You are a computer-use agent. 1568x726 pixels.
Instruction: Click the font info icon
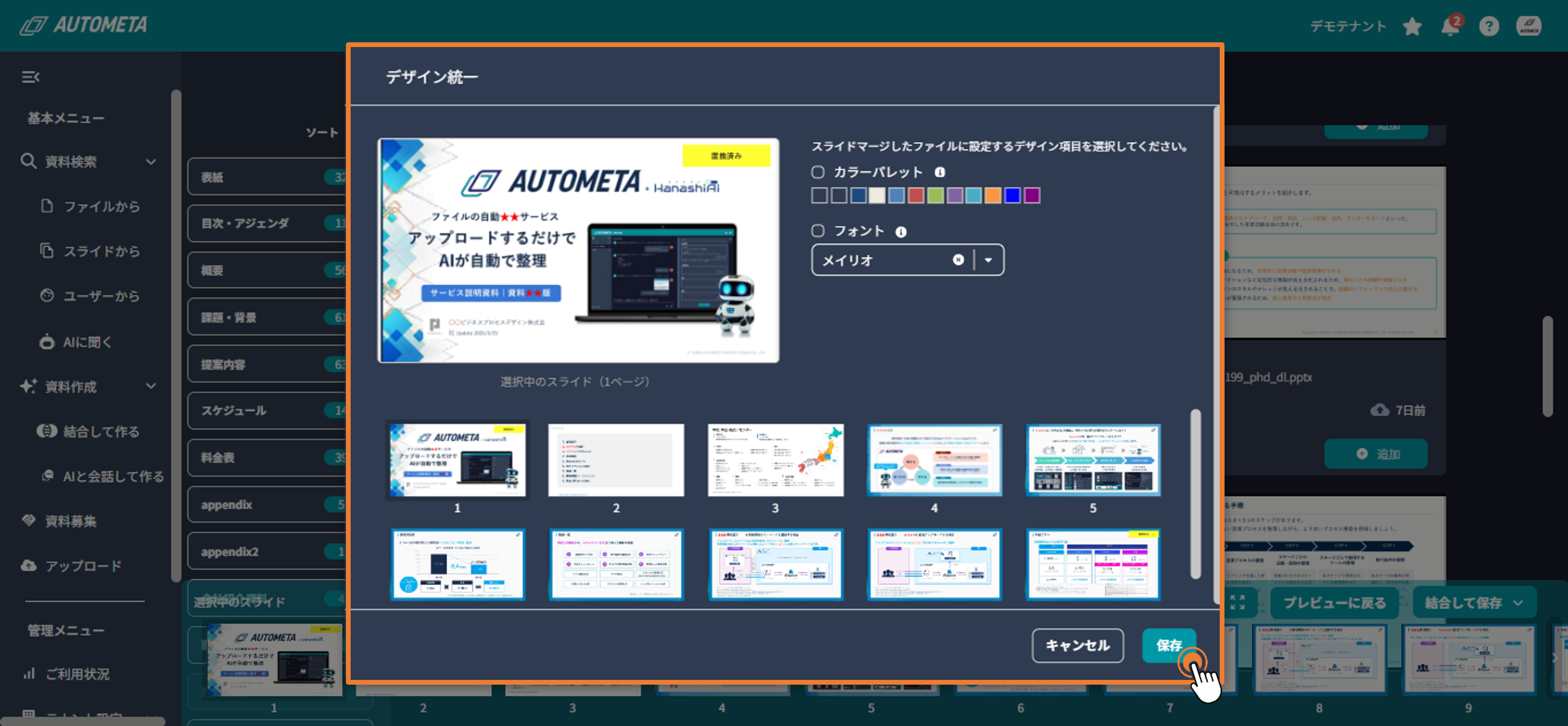tap(901, 232)
